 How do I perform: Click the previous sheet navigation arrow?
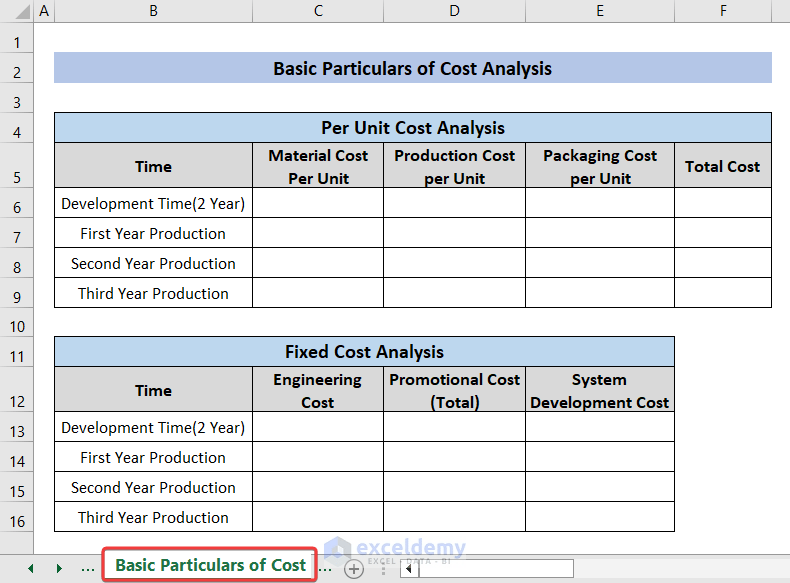point(31,568)
